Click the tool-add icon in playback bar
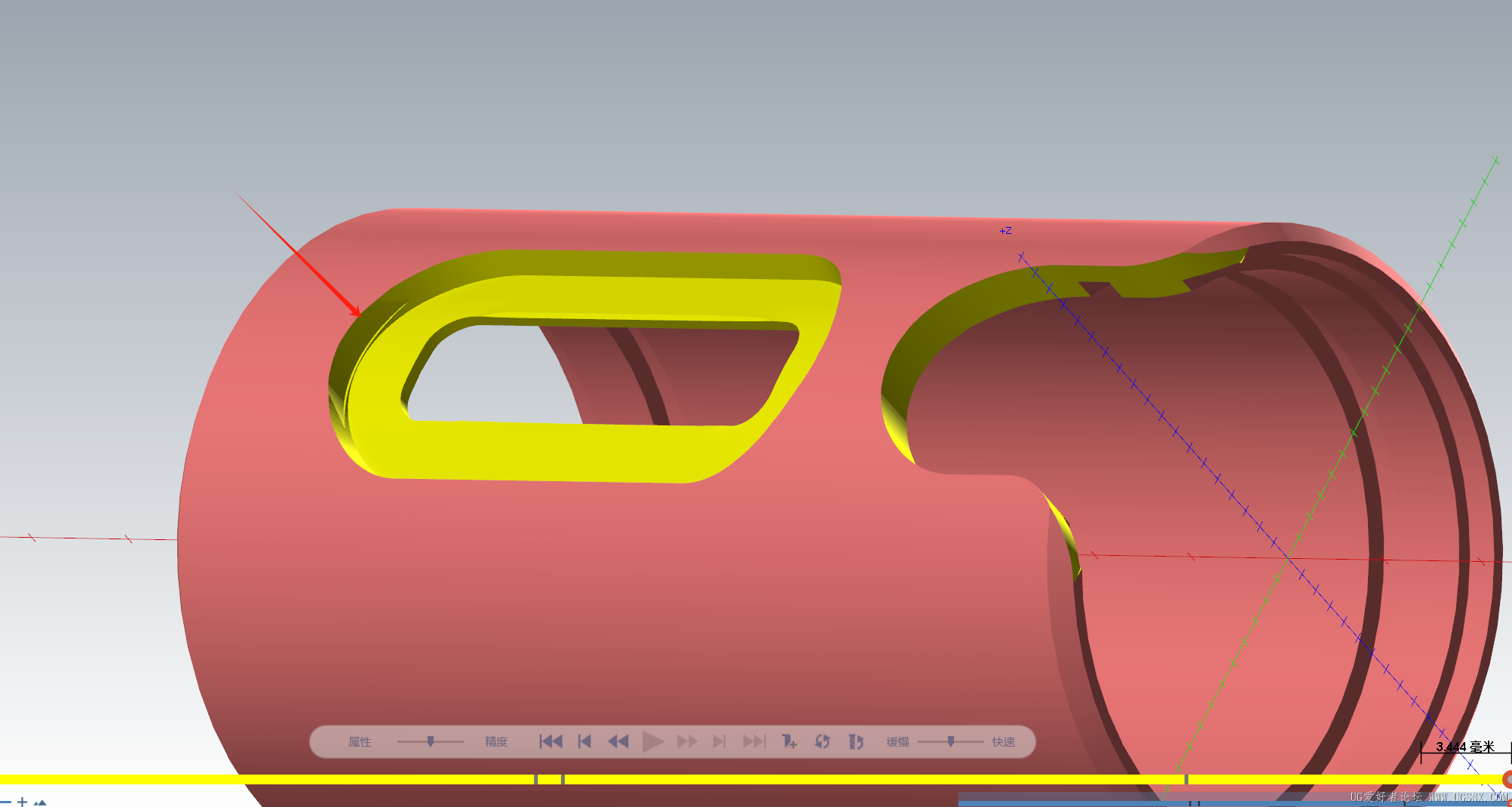Image resolution: width=1512 pixels, height=807 pixels. click(789, 741)
